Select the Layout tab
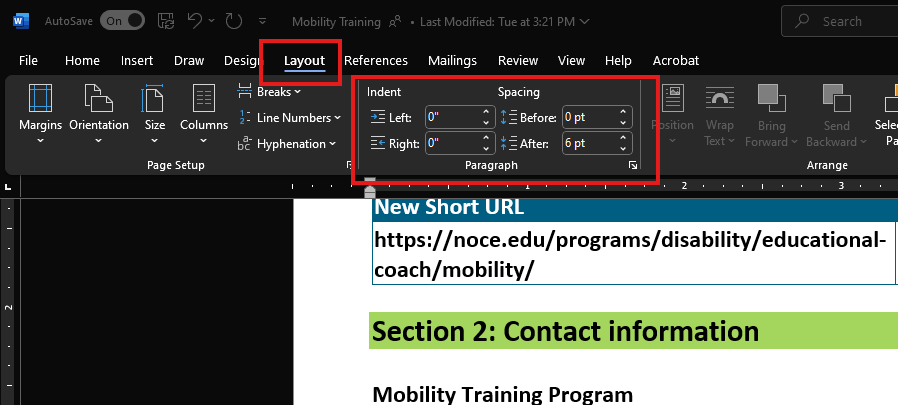 (x=304, y=61)
